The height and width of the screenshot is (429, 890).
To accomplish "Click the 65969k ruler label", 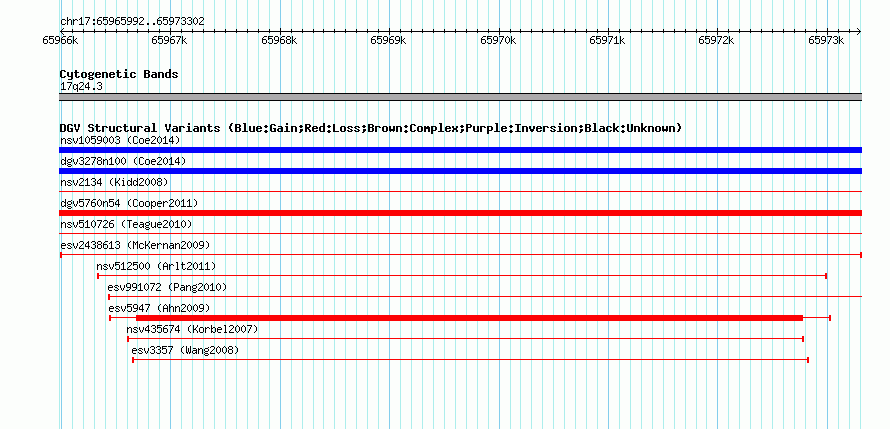I will pyautogui.click(x=388, y=40).
